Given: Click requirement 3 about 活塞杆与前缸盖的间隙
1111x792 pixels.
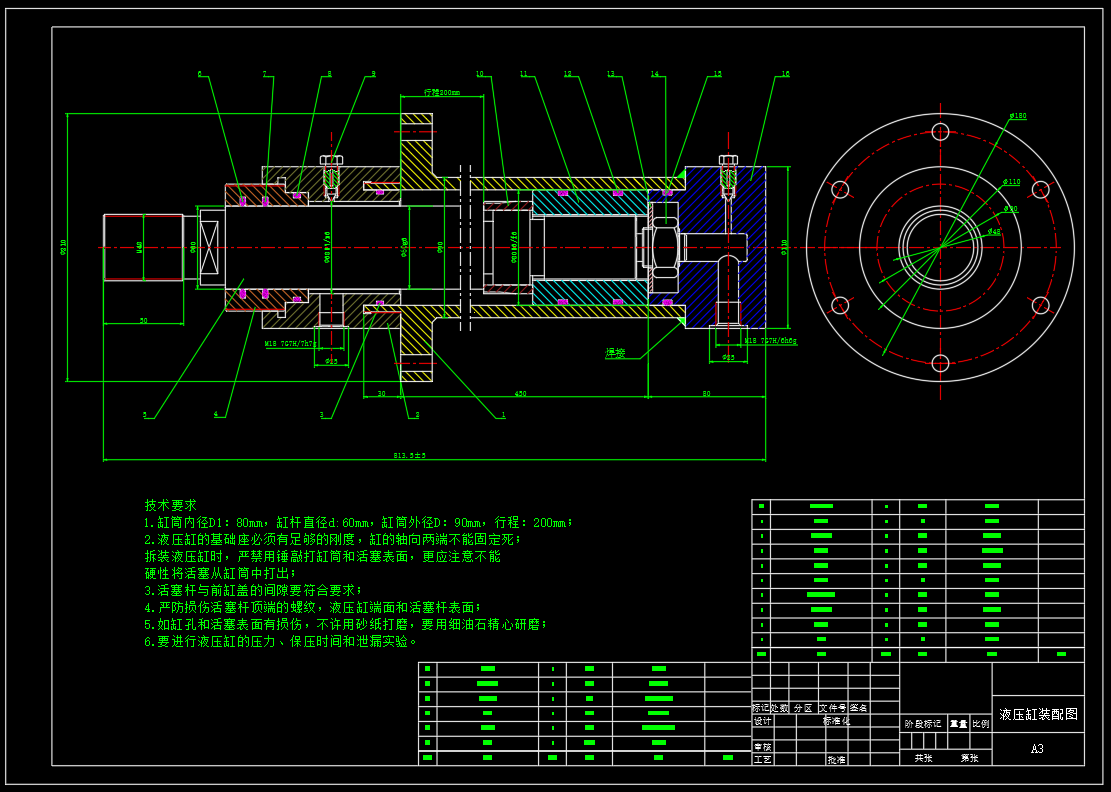Looking at the screenshot, I should [x=253, y=590].
